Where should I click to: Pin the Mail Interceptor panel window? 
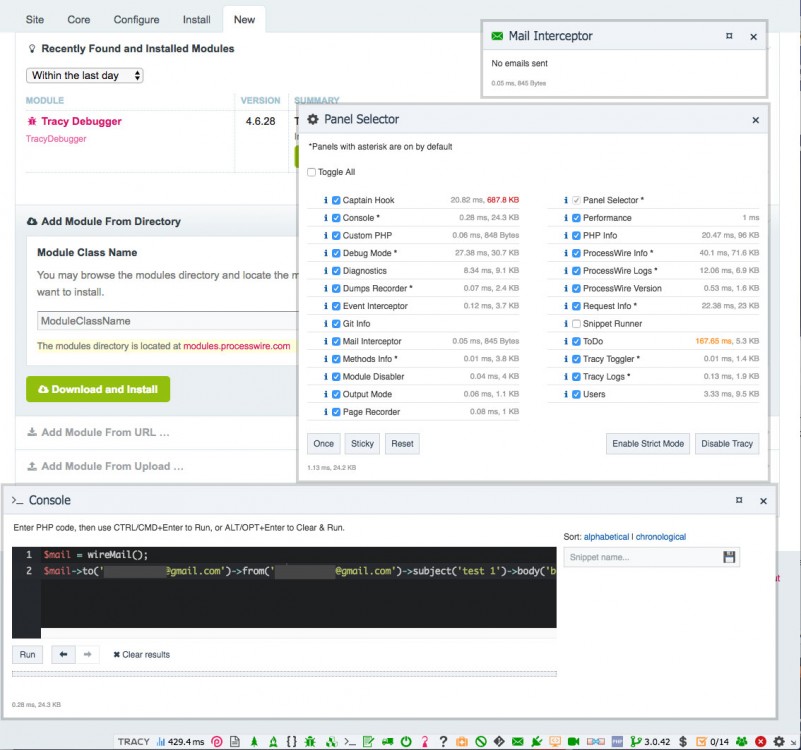click(x=729, y=36)
